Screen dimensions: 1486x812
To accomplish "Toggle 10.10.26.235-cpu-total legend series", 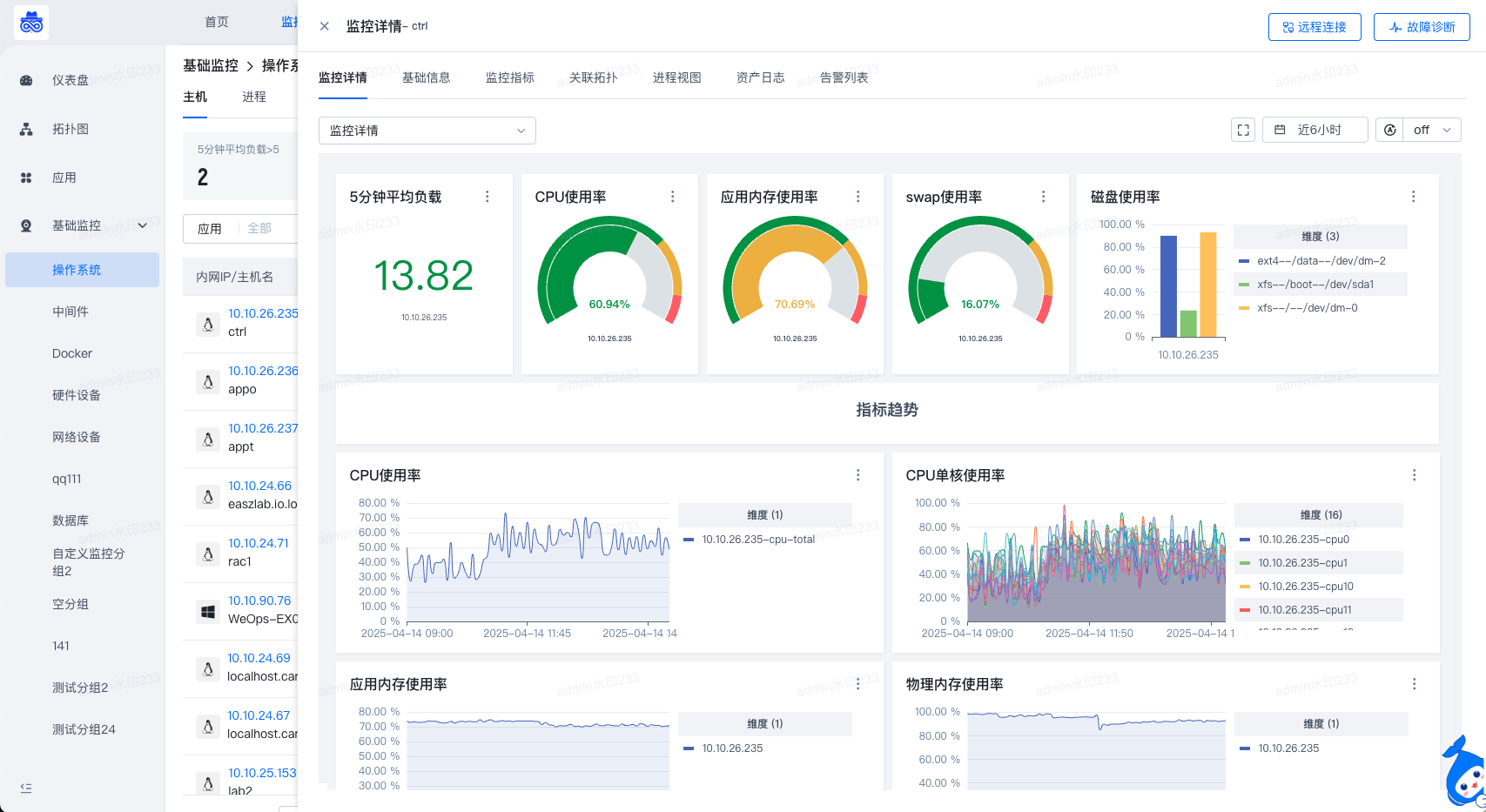I will 757,540.
